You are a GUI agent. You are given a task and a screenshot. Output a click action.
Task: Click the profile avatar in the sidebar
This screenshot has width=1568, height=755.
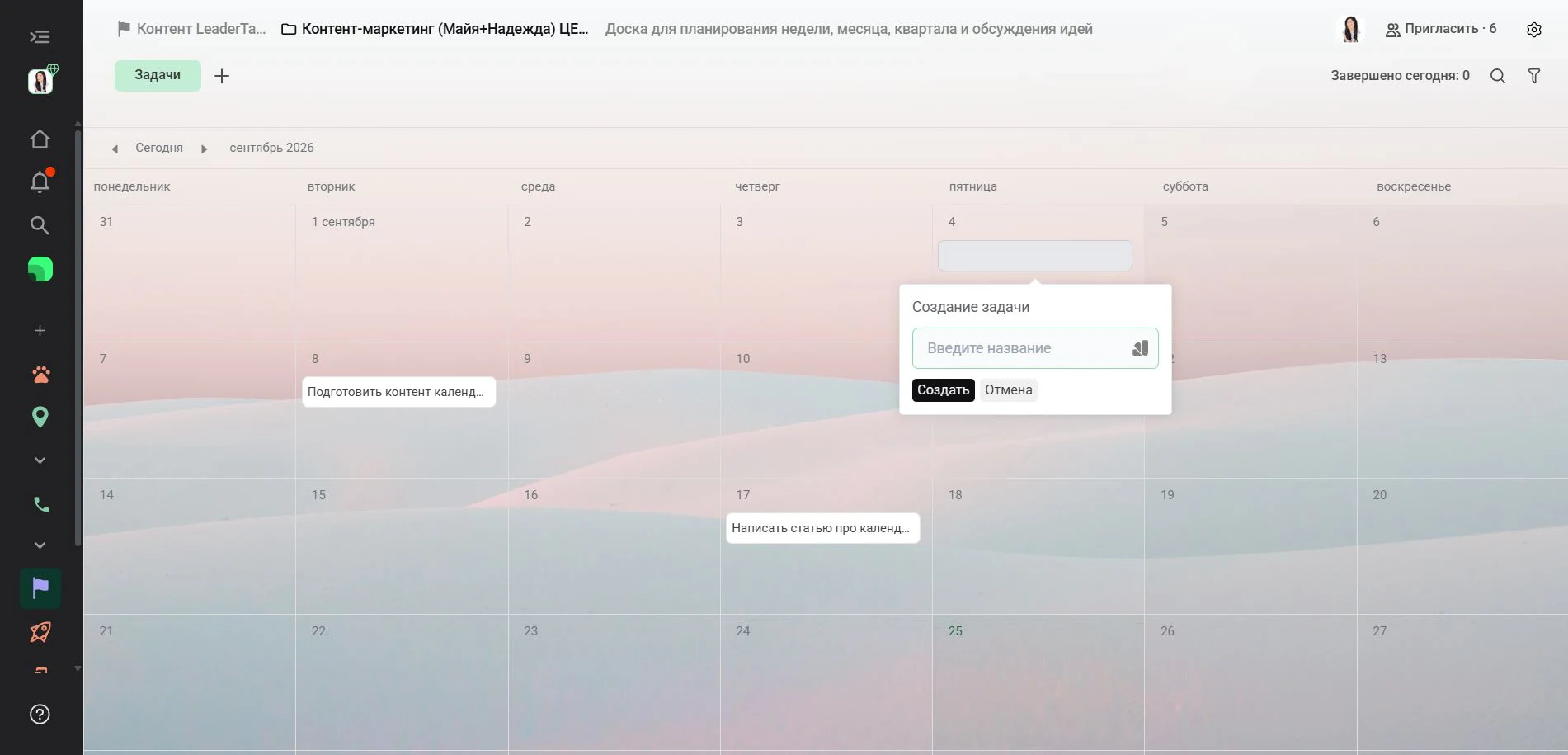pos(40,81)
